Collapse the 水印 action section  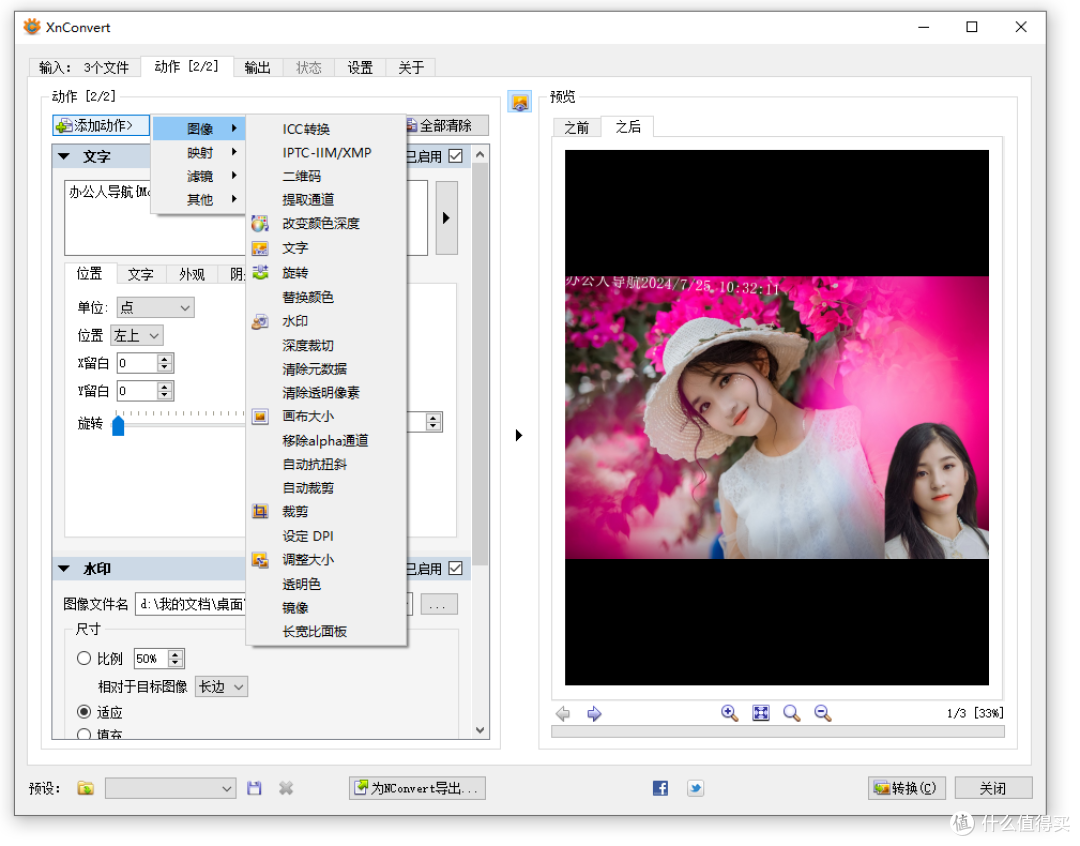[x=64, y=568]
